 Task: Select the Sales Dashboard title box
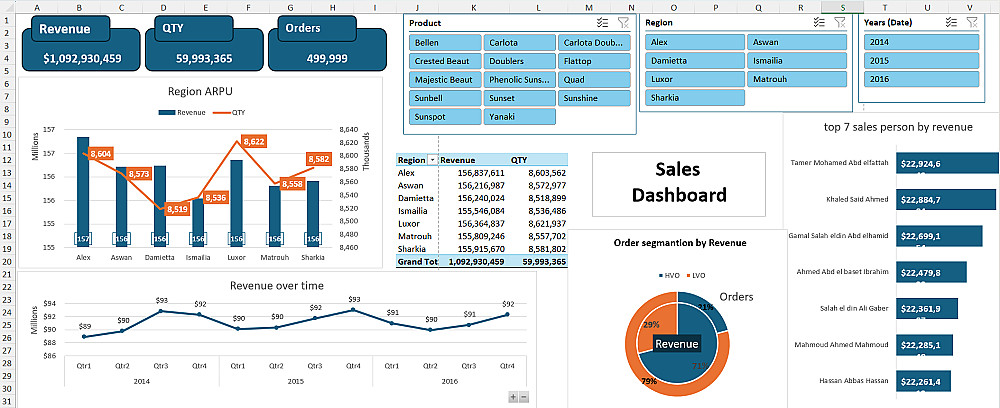[679, 182]
